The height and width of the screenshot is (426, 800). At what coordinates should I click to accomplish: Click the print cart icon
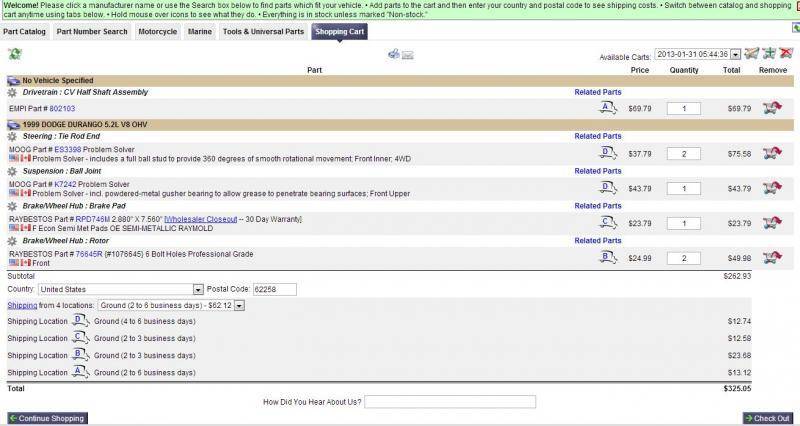coord(394,53)
